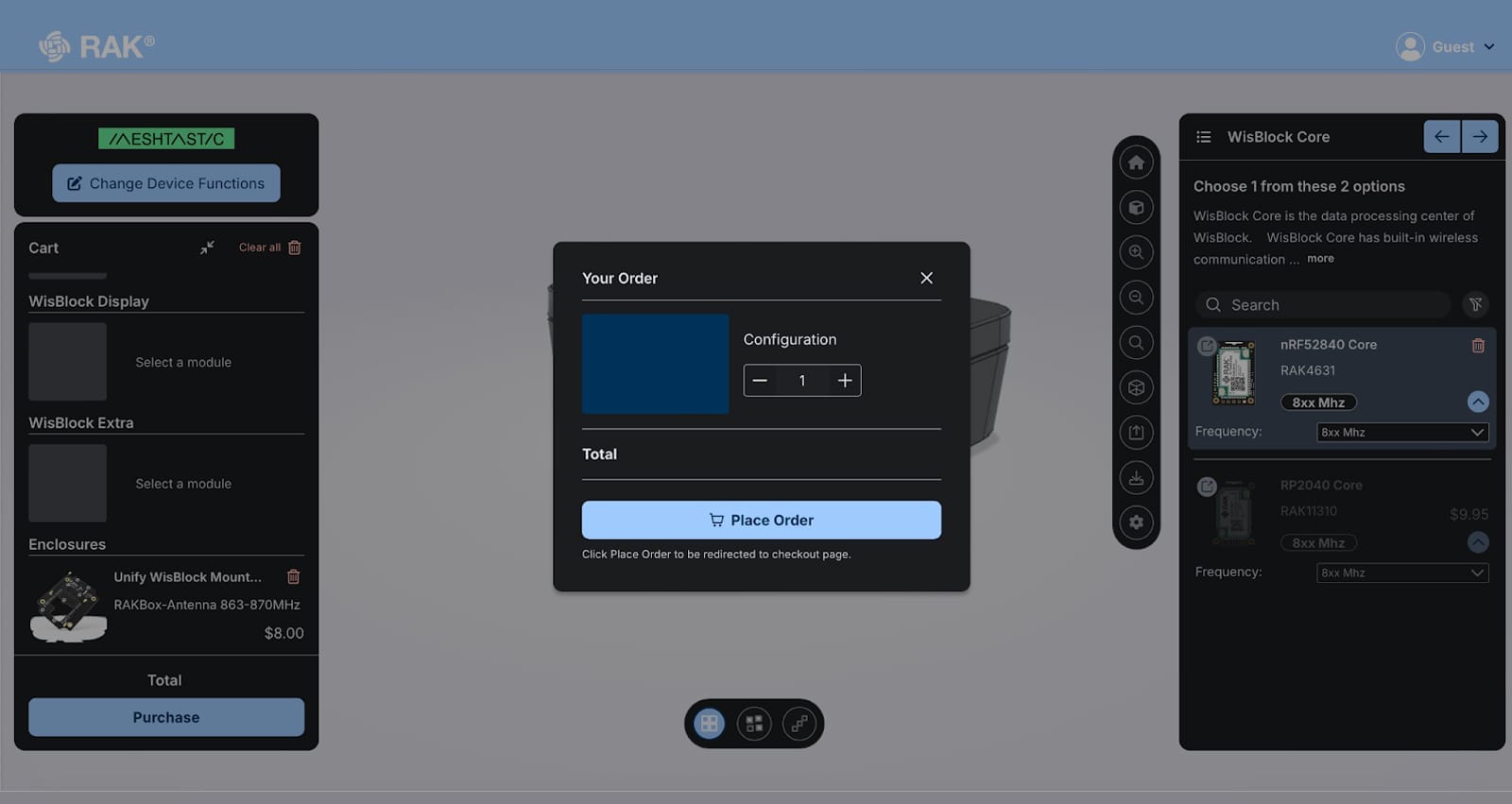Click the zoom out magnifier icon
Viewport: 1512px width, 804px height.
tap(1136, 298)
